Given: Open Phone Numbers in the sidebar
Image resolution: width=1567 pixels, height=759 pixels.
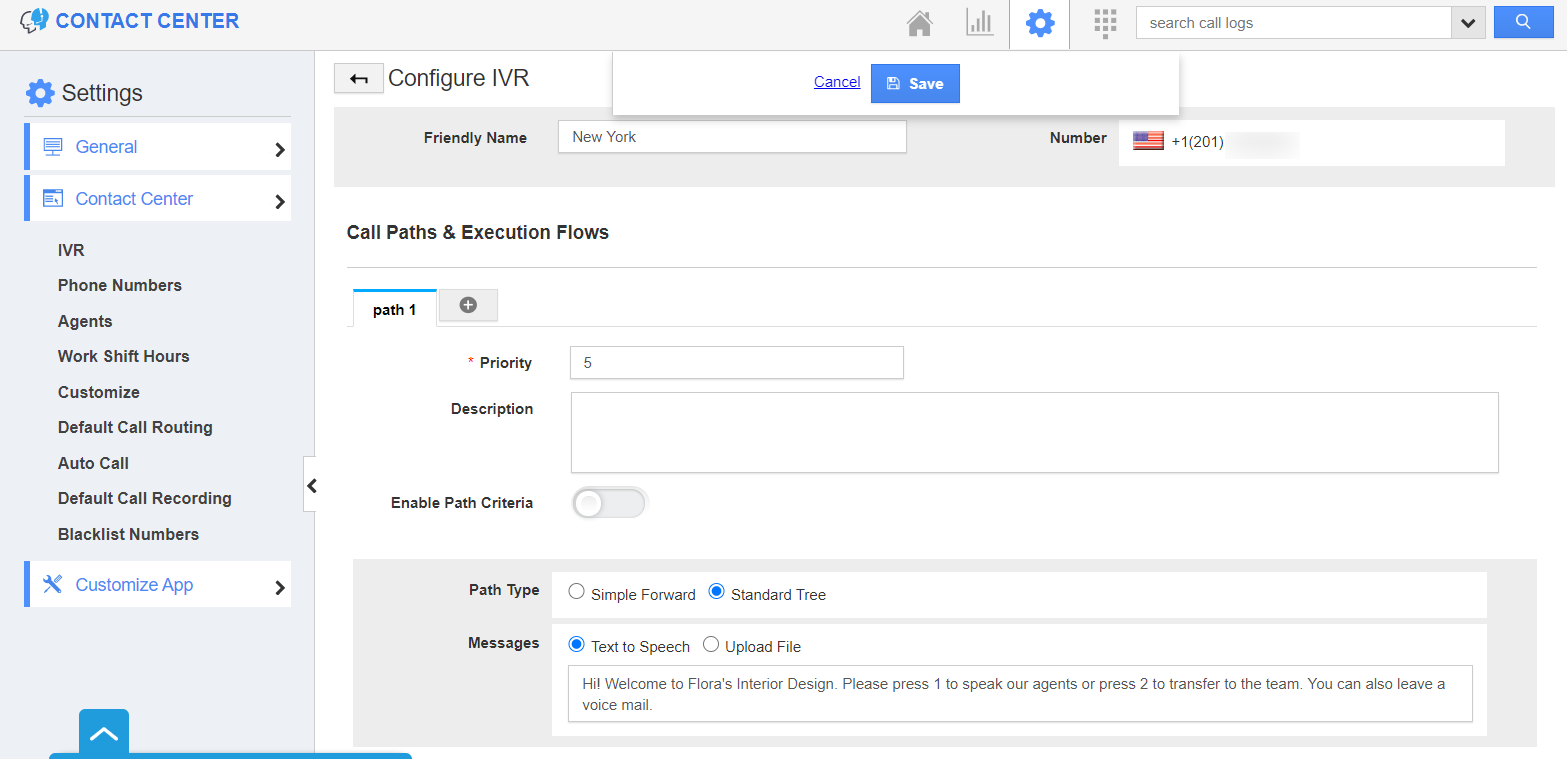Looking at the screenshot, I should (x=120, y=285).
